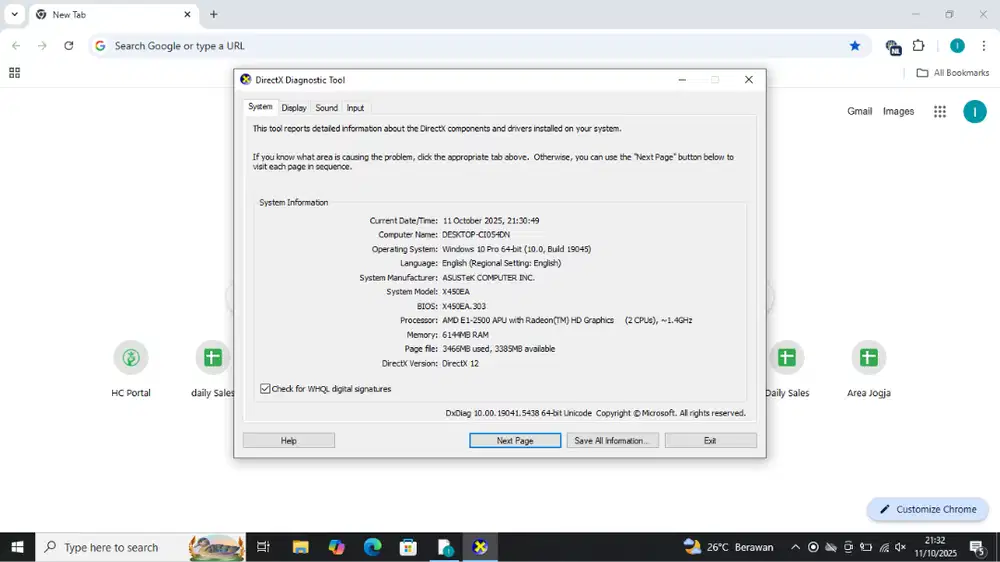Show hidden system tray icons
1000x562 pixels.
click(795, 547)
